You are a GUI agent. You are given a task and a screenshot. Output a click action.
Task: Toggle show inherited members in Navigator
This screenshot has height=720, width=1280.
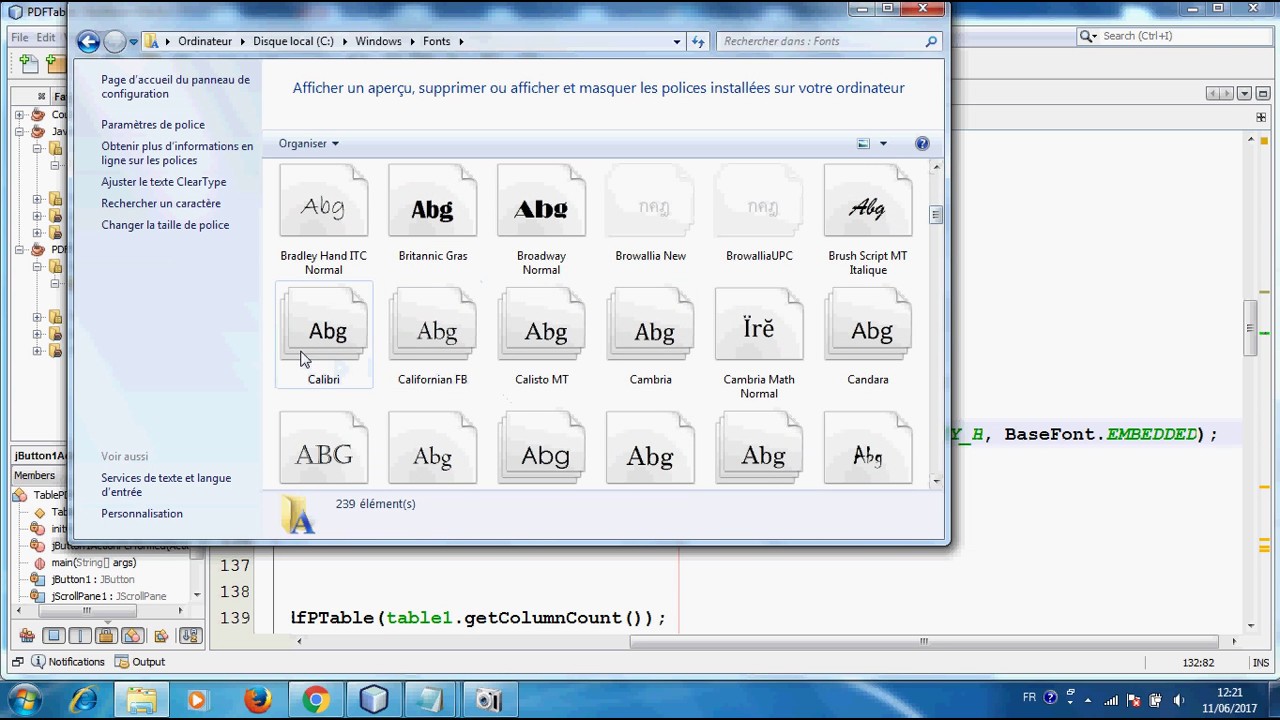pos(27,635)
